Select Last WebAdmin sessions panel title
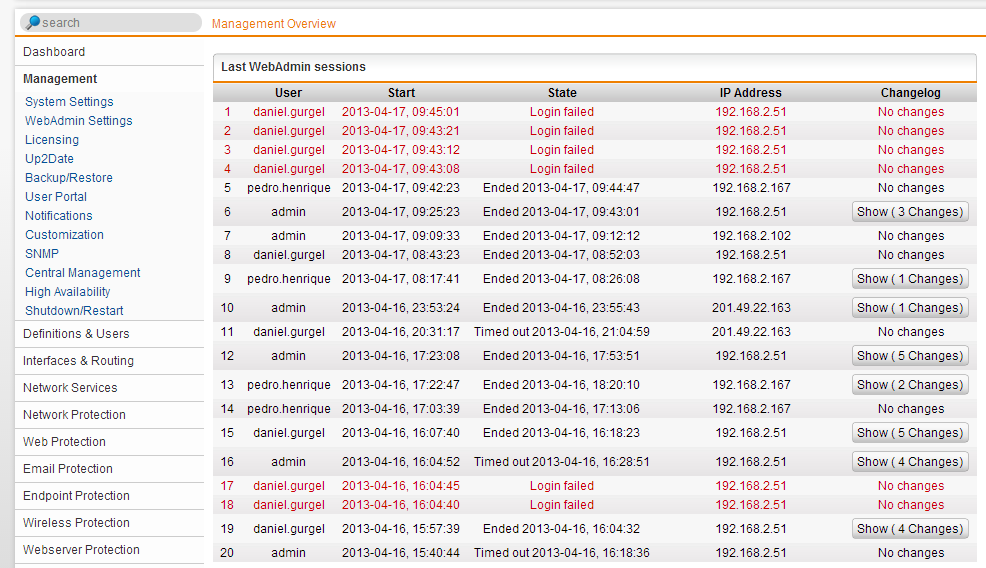The image size is (986, 568). (293, 67)
